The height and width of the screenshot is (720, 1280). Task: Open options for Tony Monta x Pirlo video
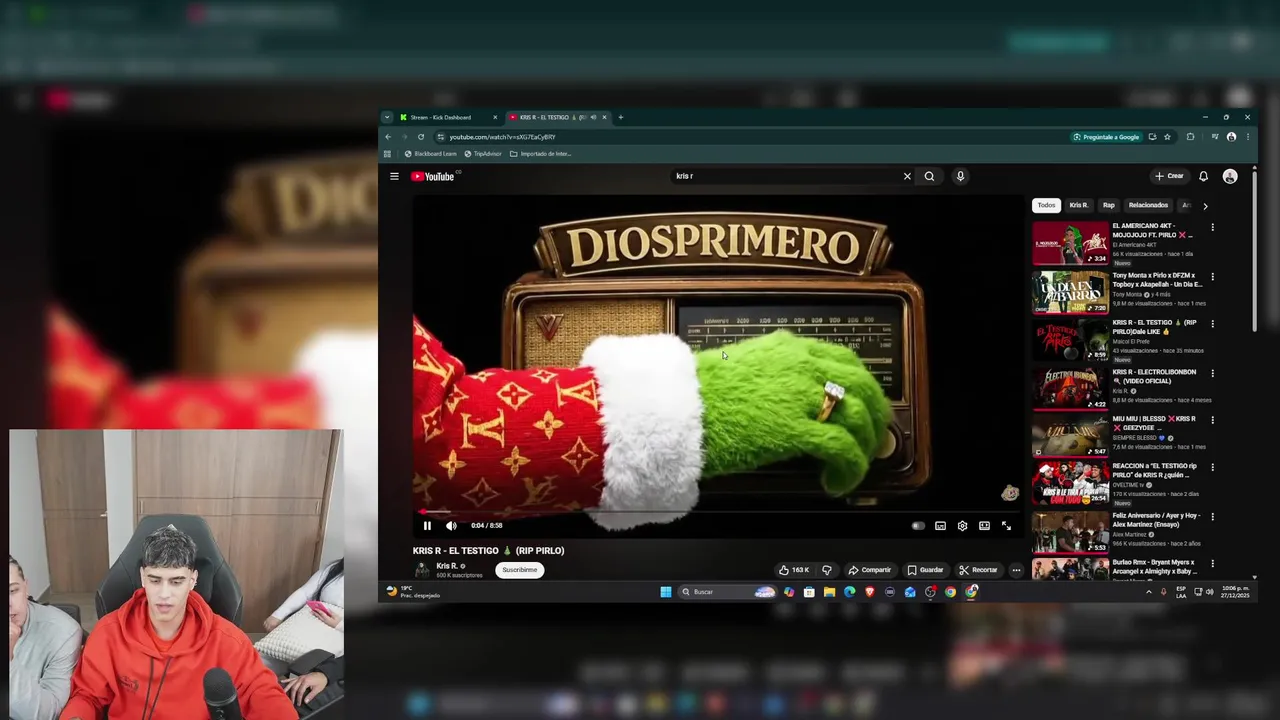coord(1212,276)
